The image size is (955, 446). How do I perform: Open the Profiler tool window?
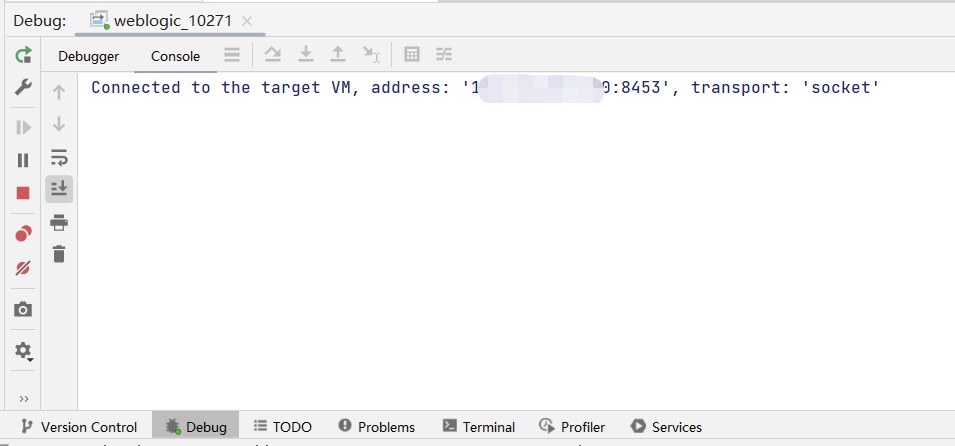coord(572,427)
